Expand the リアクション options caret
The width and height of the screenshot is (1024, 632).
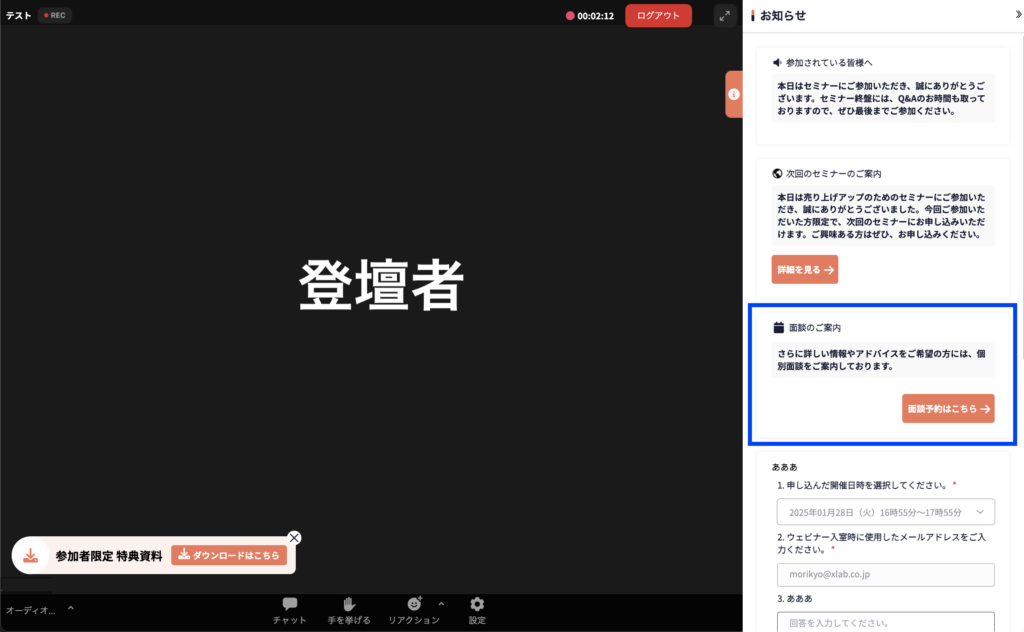pos(441,604)
